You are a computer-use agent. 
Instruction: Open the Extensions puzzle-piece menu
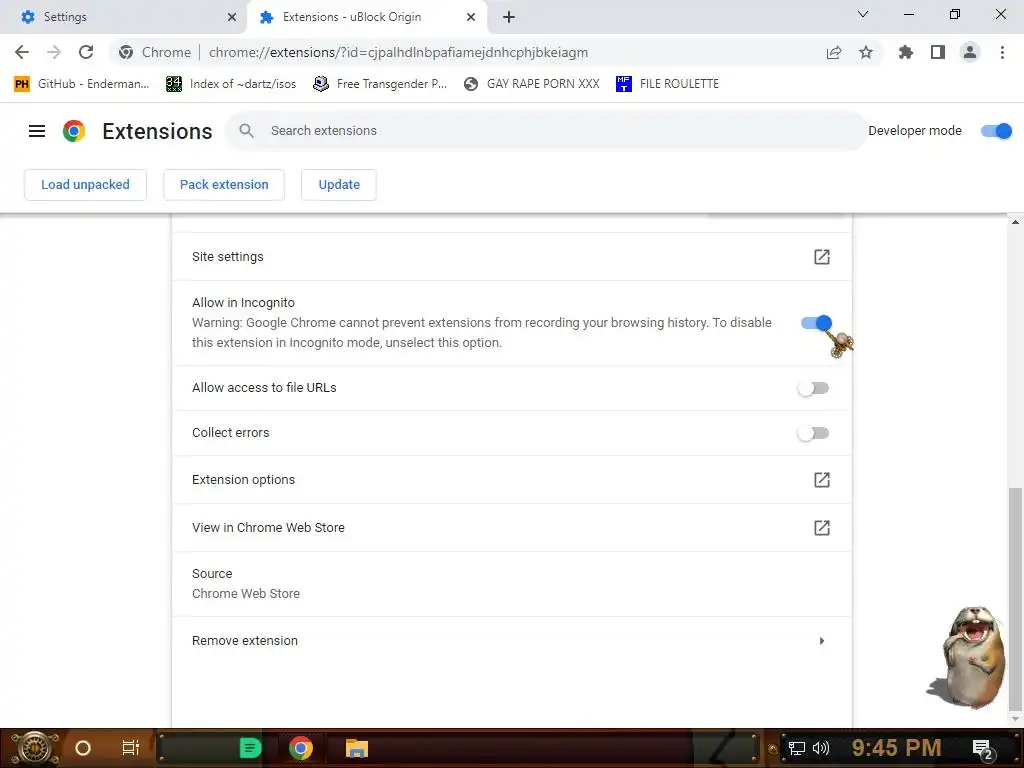(x=905, y=52)
